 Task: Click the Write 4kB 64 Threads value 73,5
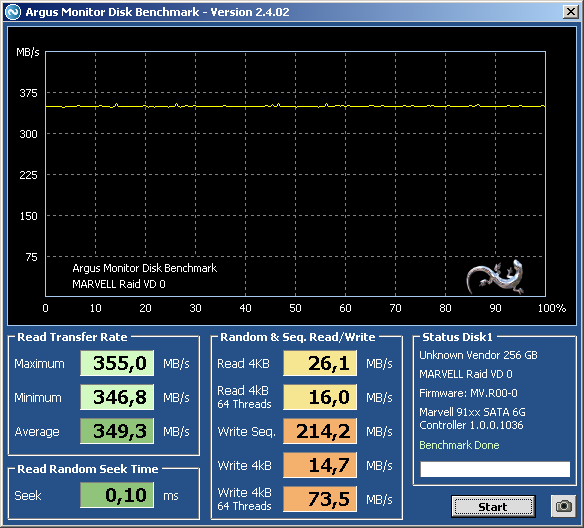(320, 499)
